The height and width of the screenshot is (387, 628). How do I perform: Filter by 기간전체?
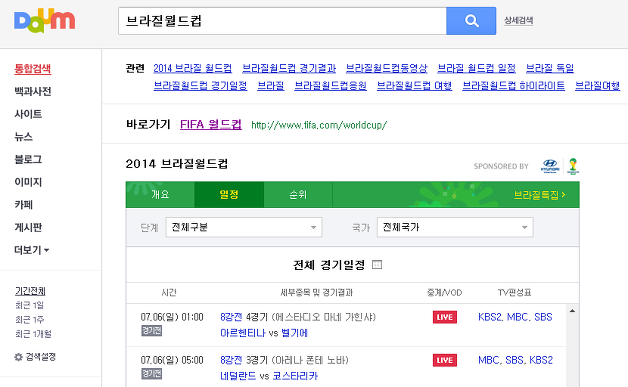click(x=30, y=291)
